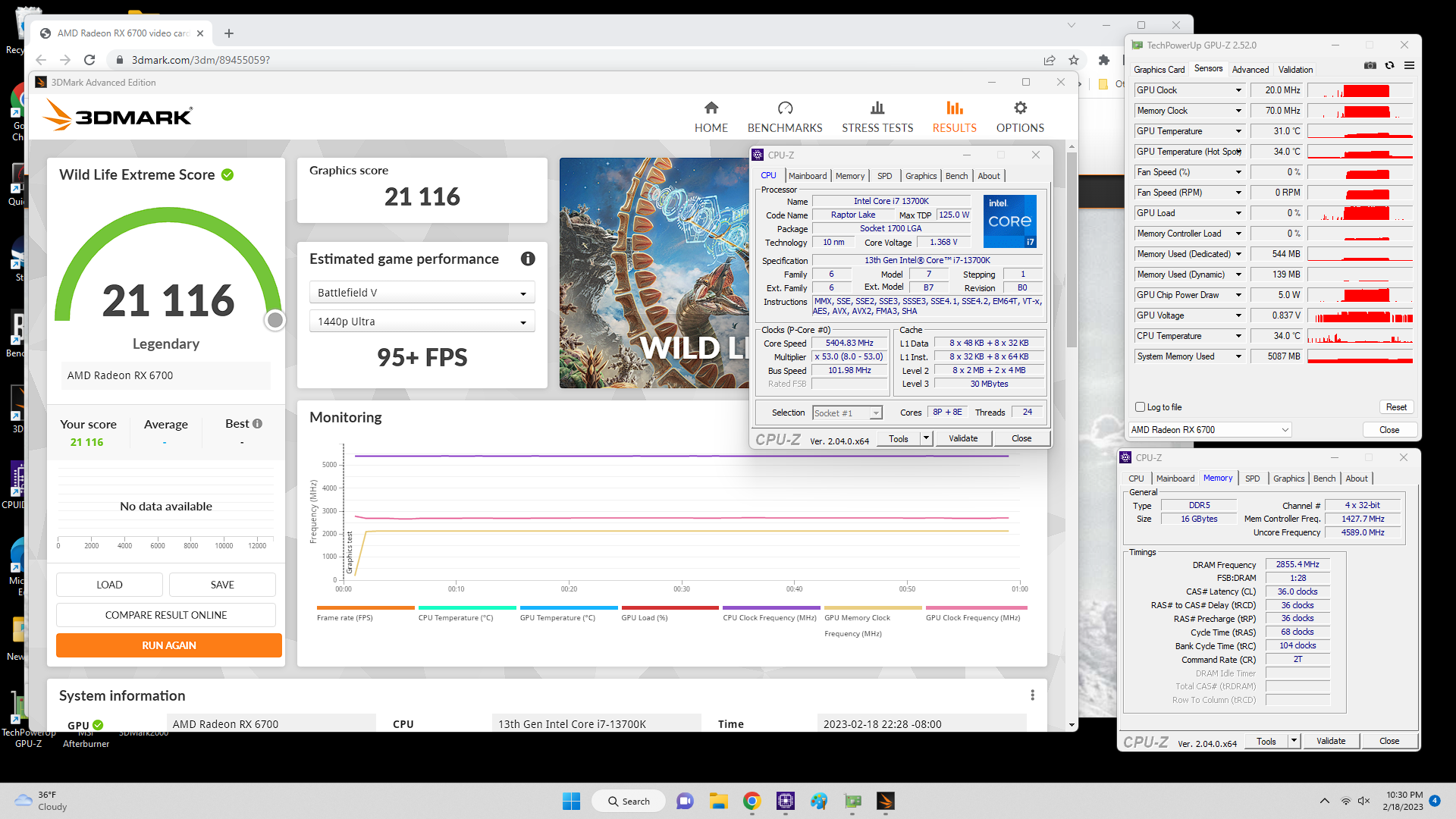Switch to the Advanced tab in GPU-Z

1250,70
